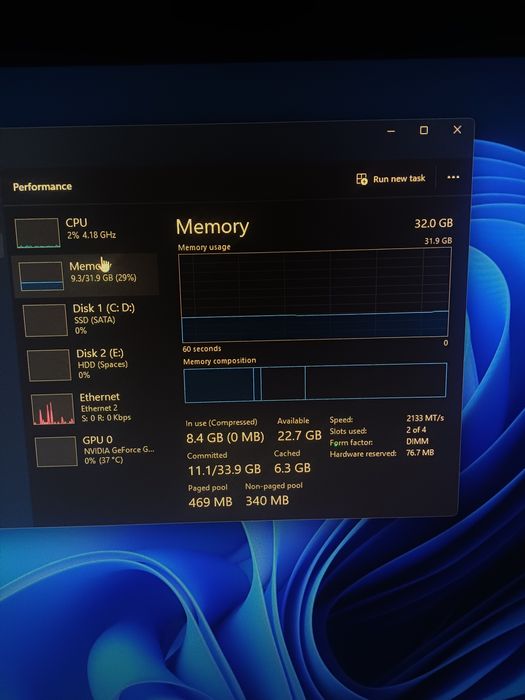Click the Memory usage mini graph thumbnail
Viewport: 525px width, 700px height.
coord(41,276)
